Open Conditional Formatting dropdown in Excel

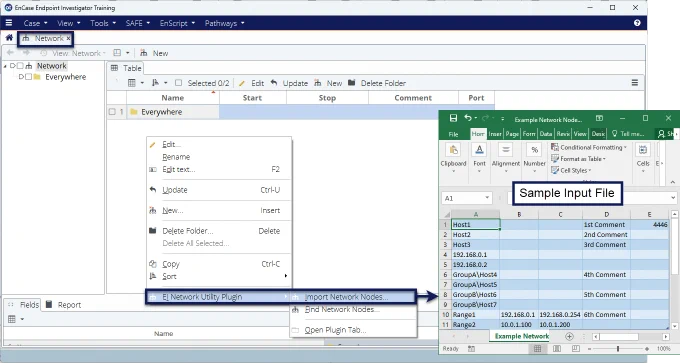[589, 147]
